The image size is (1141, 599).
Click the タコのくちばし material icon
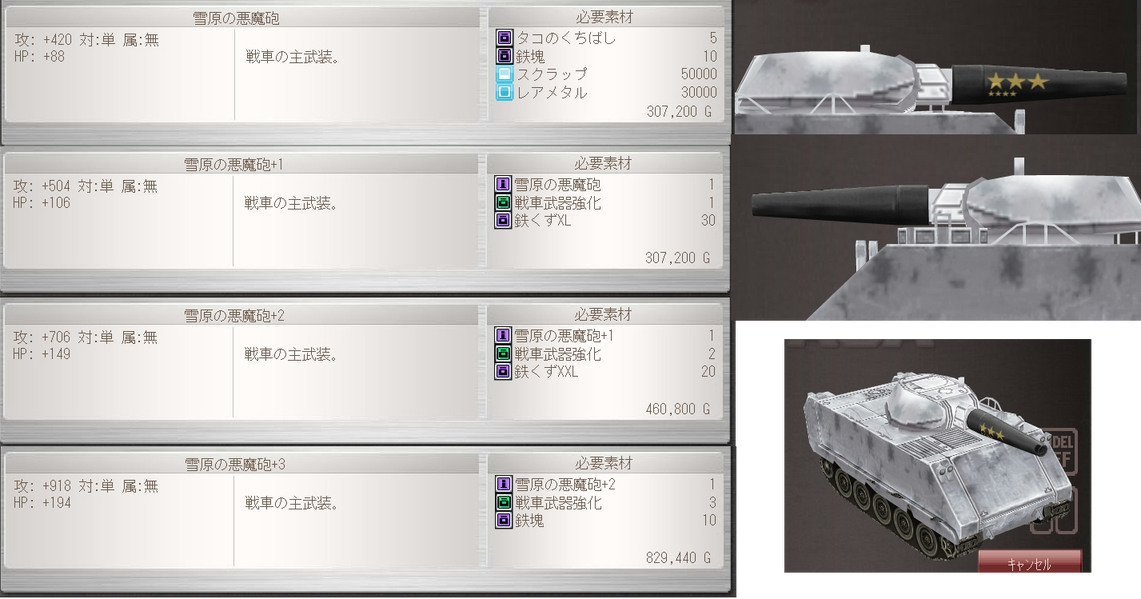point(504,38)
